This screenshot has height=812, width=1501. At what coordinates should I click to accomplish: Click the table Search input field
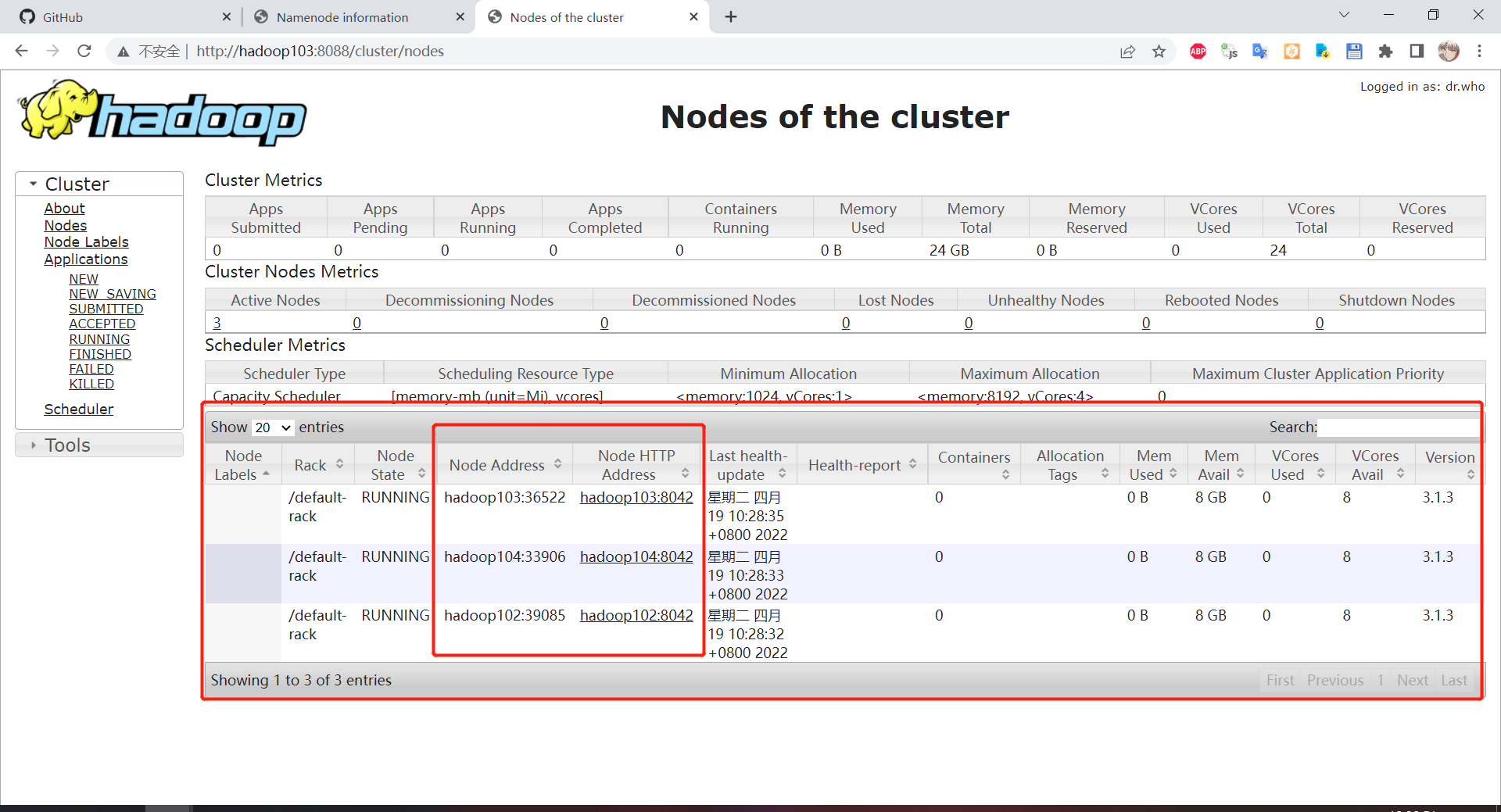click(1398, 427)
